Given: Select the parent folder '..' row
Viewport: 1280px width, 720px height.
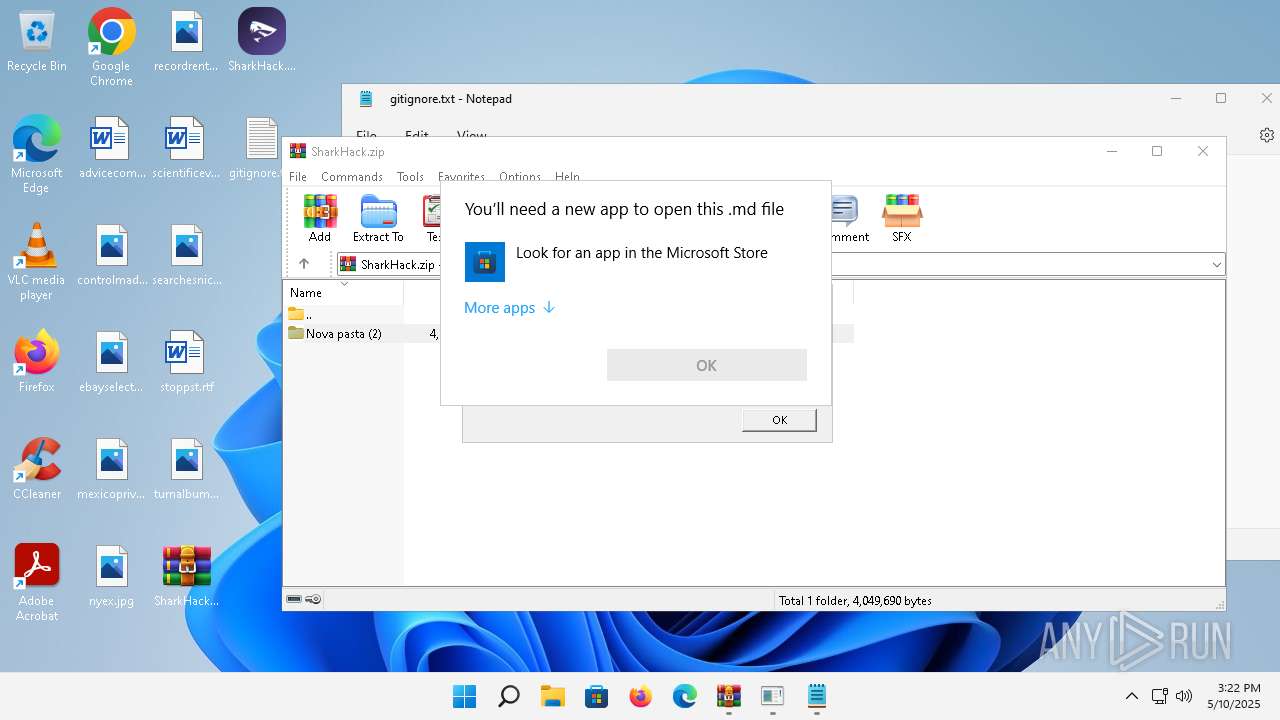Looking at the screenshot, I should pos(345,314).
